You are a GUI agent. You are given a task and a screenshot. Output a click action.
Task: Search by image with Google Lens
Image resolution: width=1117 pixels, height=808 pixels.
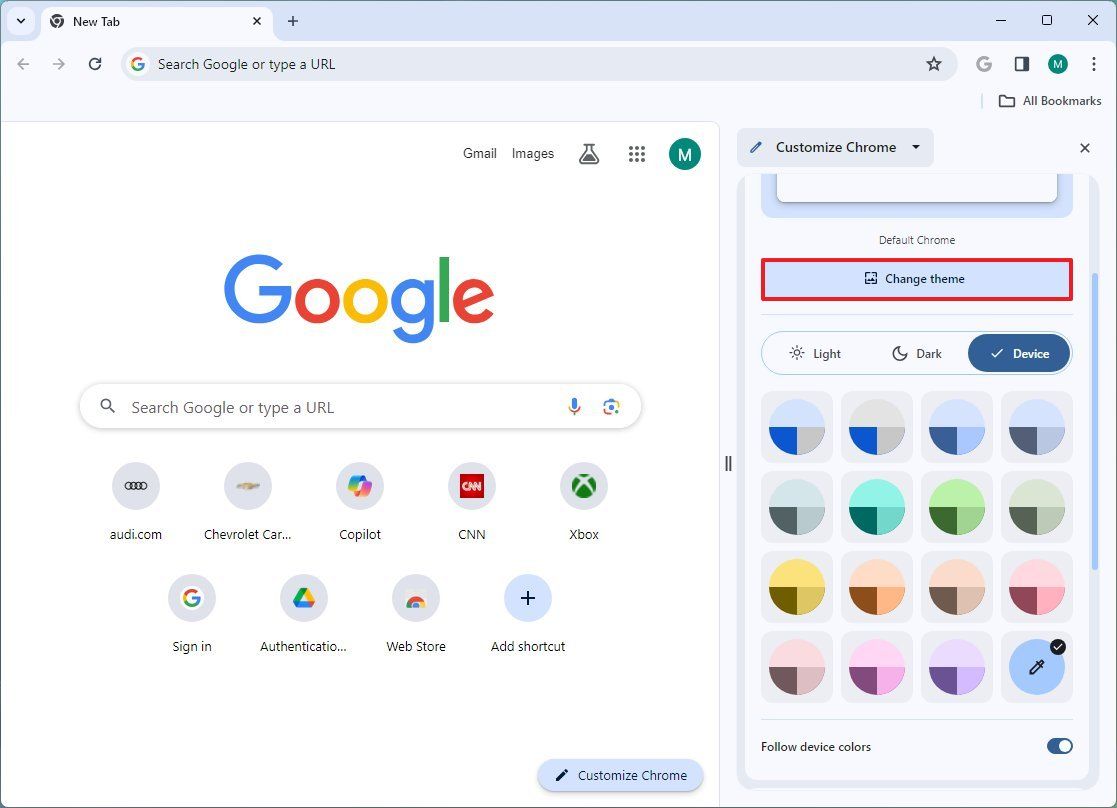click(611, 407)
